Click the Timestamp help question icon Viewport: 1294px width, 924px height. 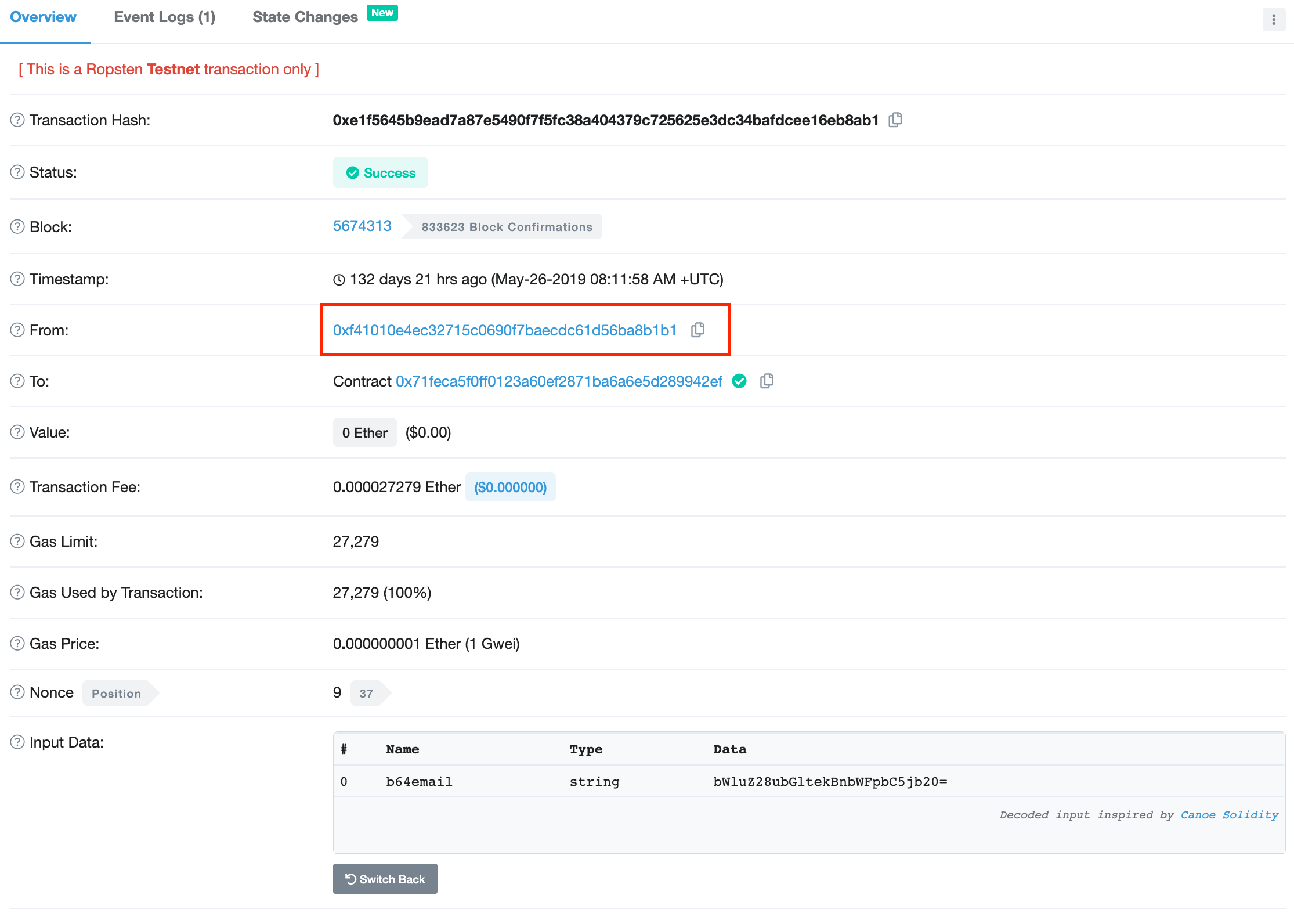pyautogui.click(x=17, y=279)
